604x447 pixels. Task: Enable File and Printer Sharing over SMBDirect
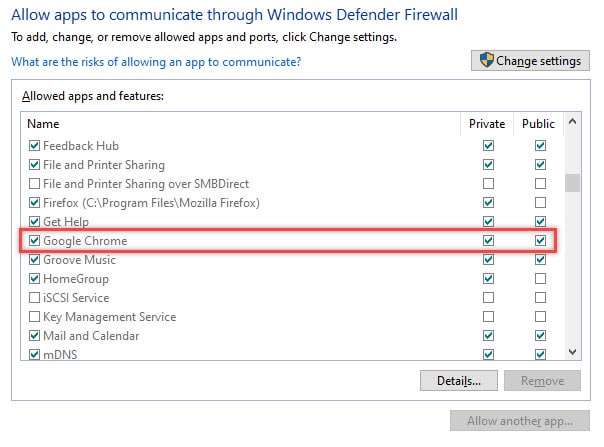[34, 184]
